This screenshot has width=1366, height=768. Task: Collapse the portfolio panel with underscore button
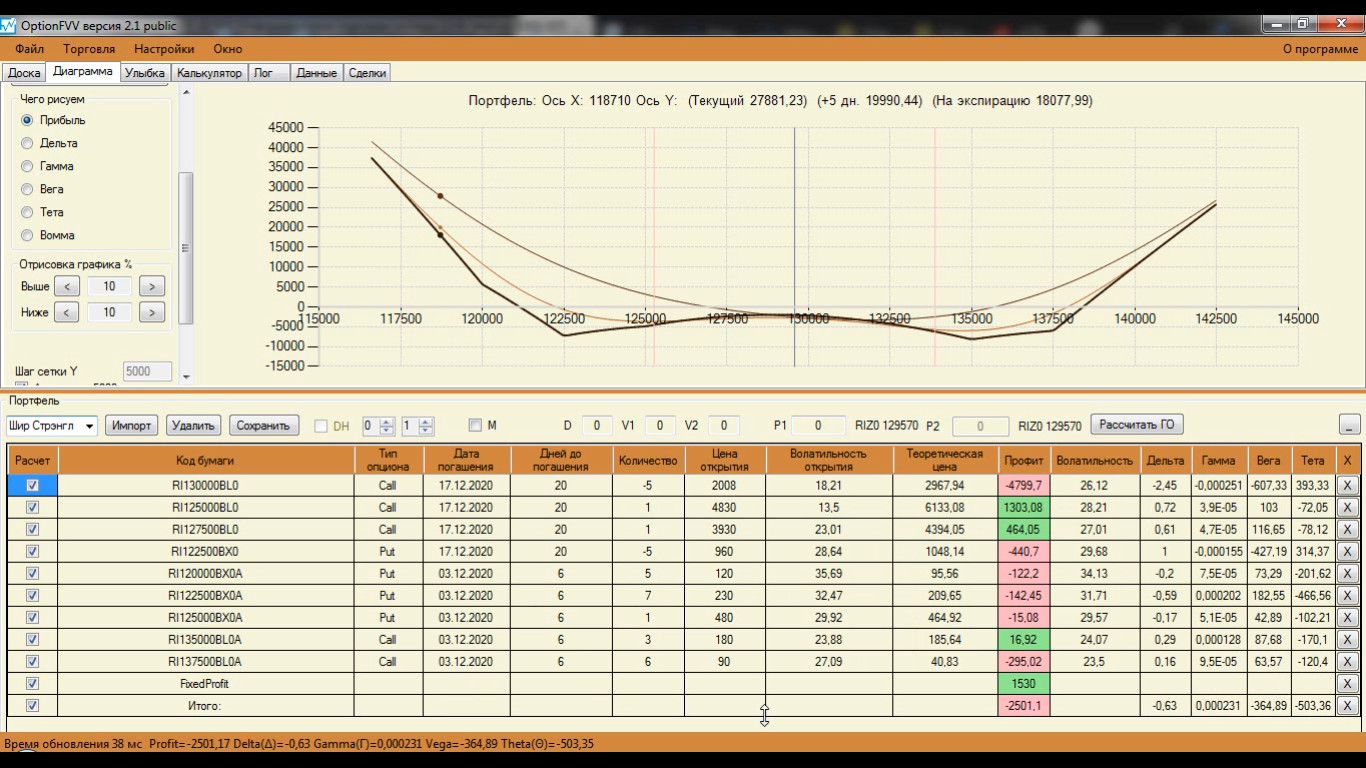pos(1349,425)
